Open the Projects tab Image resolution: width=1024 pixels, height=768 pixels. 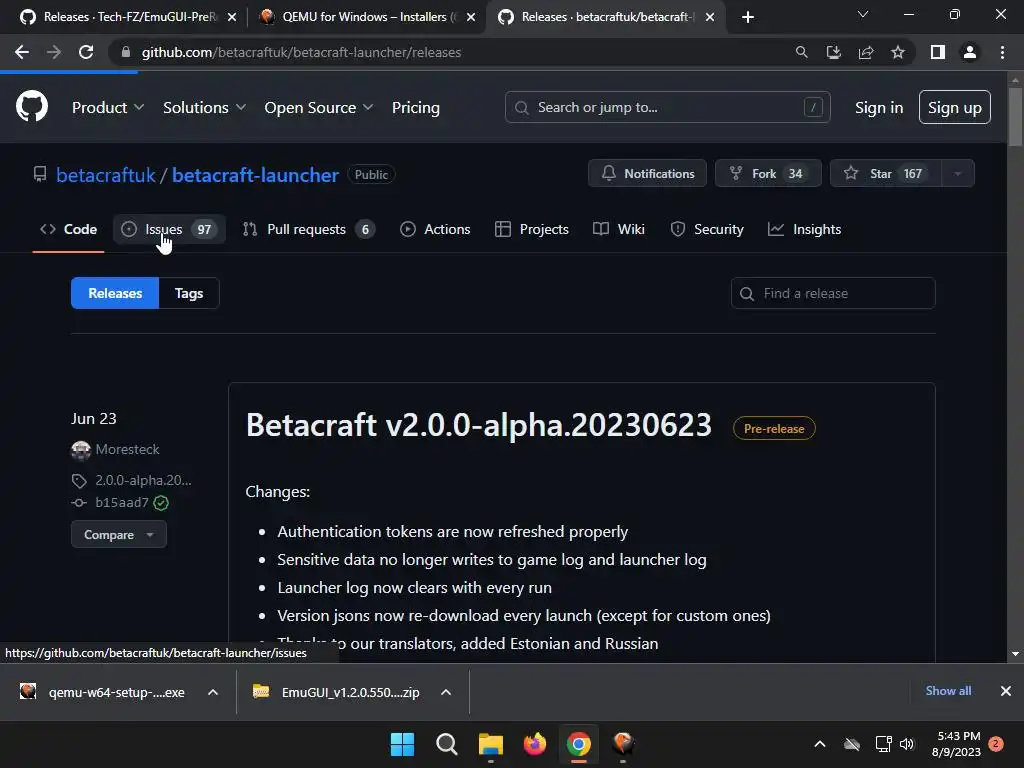pos(532,229)
